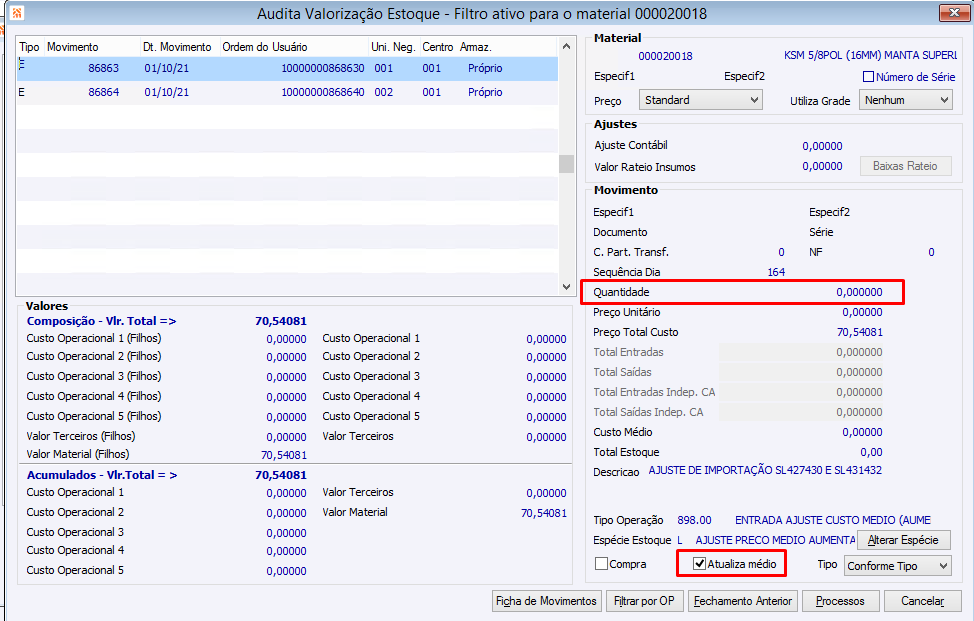The width and height of the screenshot is (974, 621).
Task: Open the Utiliza Grade Nenhum dropdown
Action: click(x=906, y=100)
